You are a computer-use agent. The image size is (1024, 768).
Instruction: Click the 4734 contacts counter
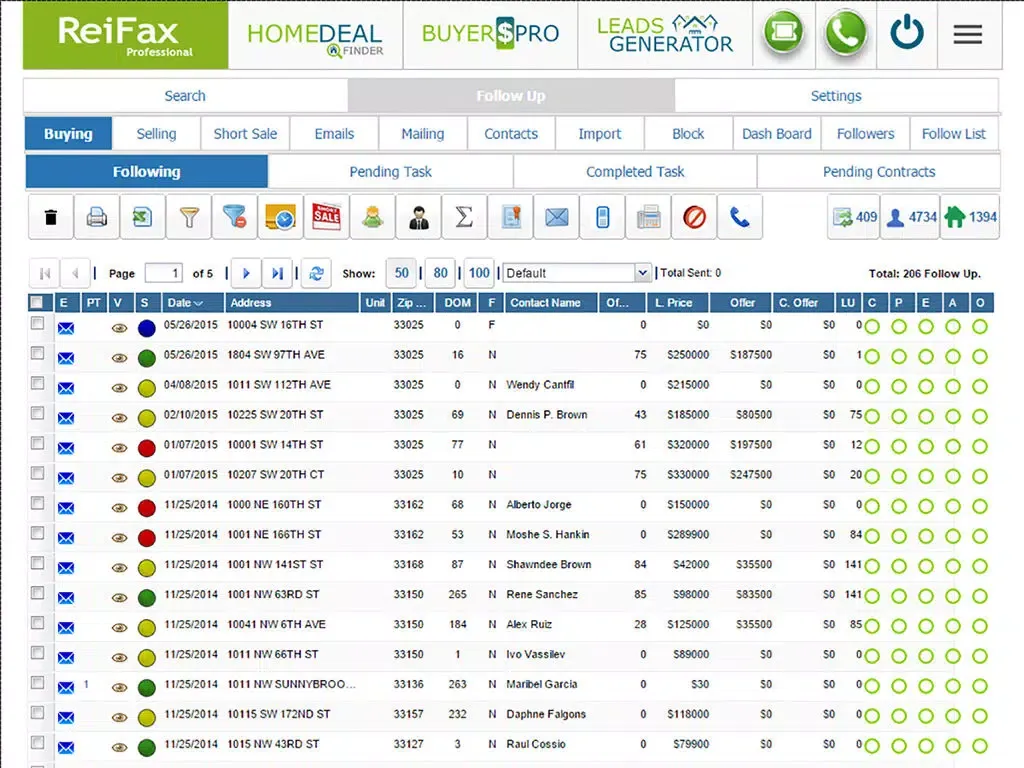pyautogui.click(x=910, y=217)
